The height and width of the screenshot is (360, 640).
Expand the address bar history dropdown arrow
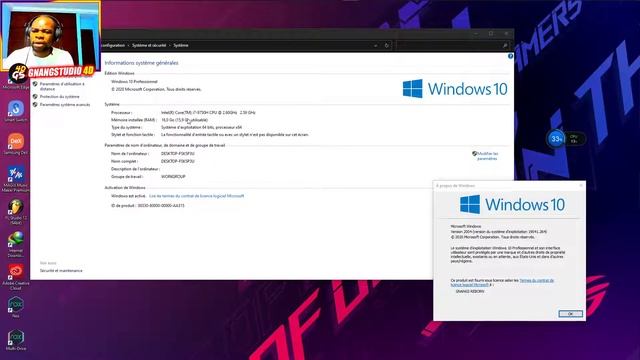[376, 45]
